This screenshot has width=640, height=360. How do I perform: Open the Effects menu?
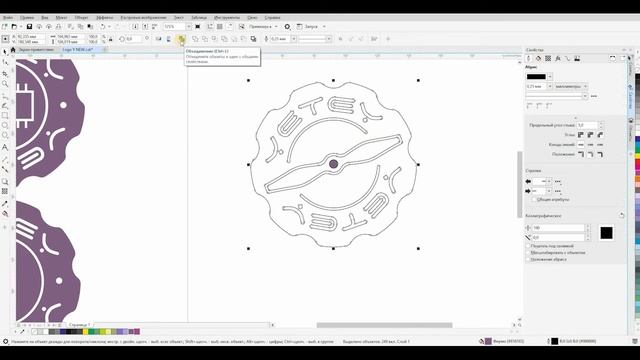105,18
